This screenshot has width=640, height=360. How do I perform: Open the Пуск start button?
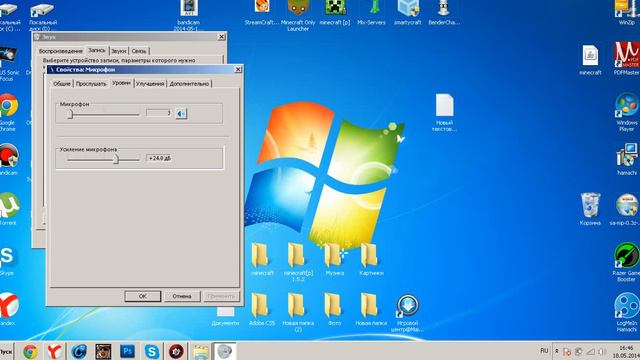click(x=6, y=351)
